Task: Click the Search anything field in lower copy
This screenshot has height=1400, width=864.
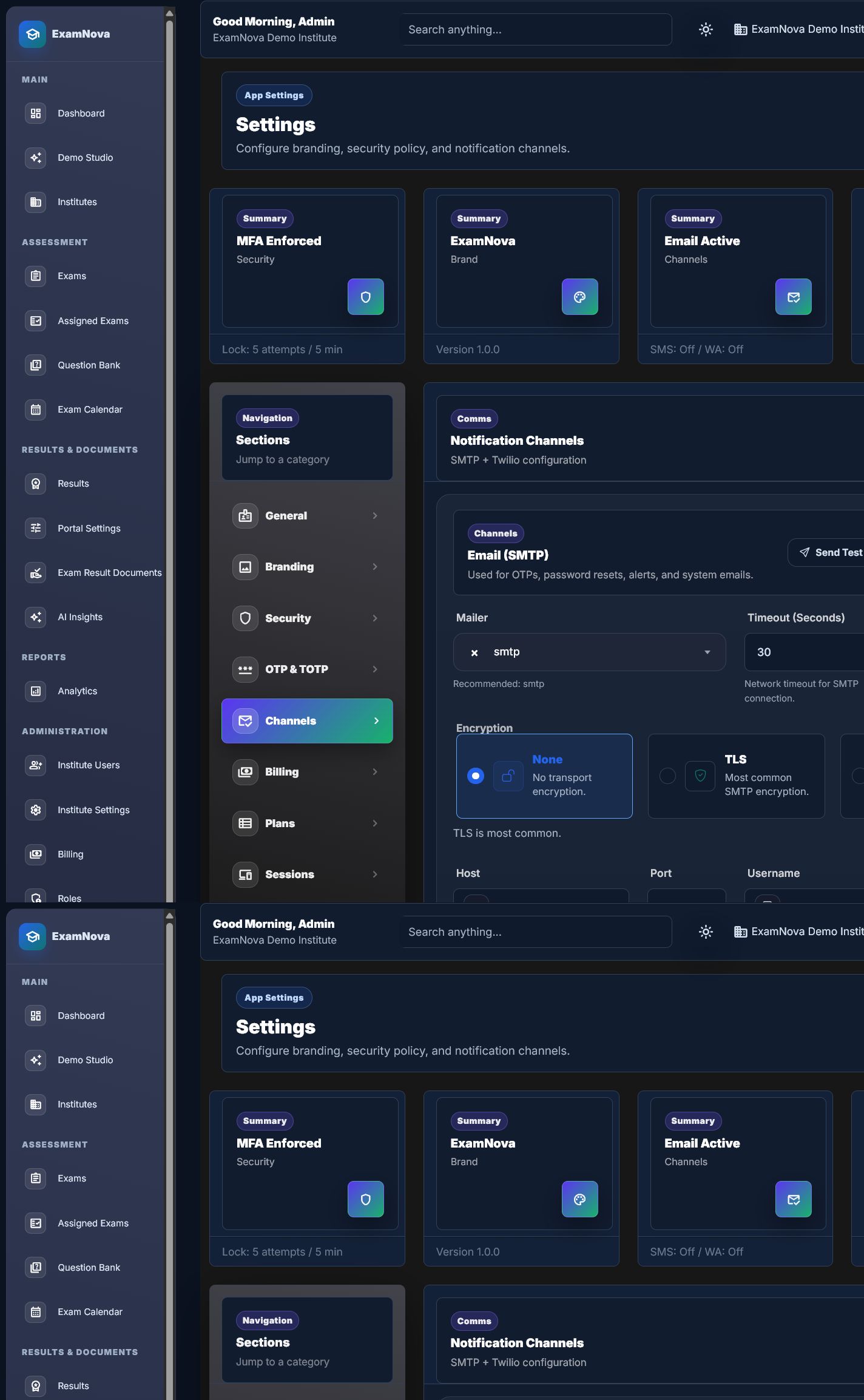Action: click(537, 932)
